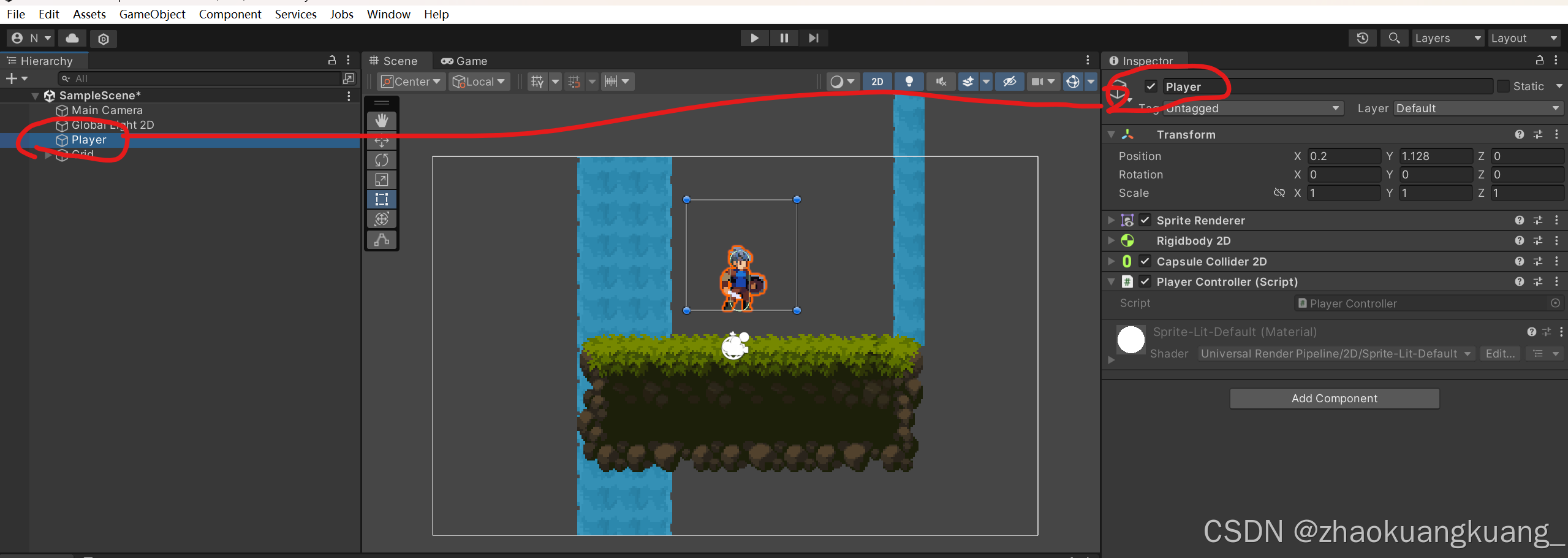
Task: Disable the Player Controller script checkbox
Action: pos(1145,281)
